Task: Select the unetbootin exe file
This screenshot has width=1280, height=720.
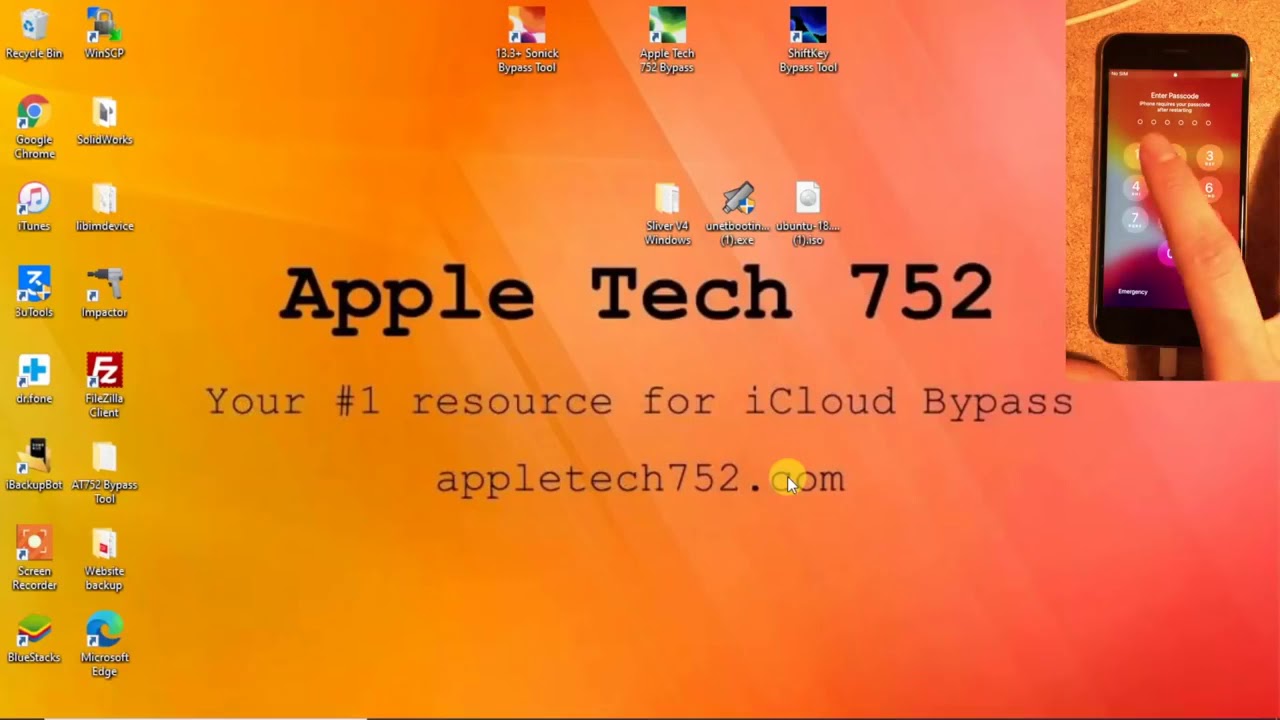Action: coord(738,214)
